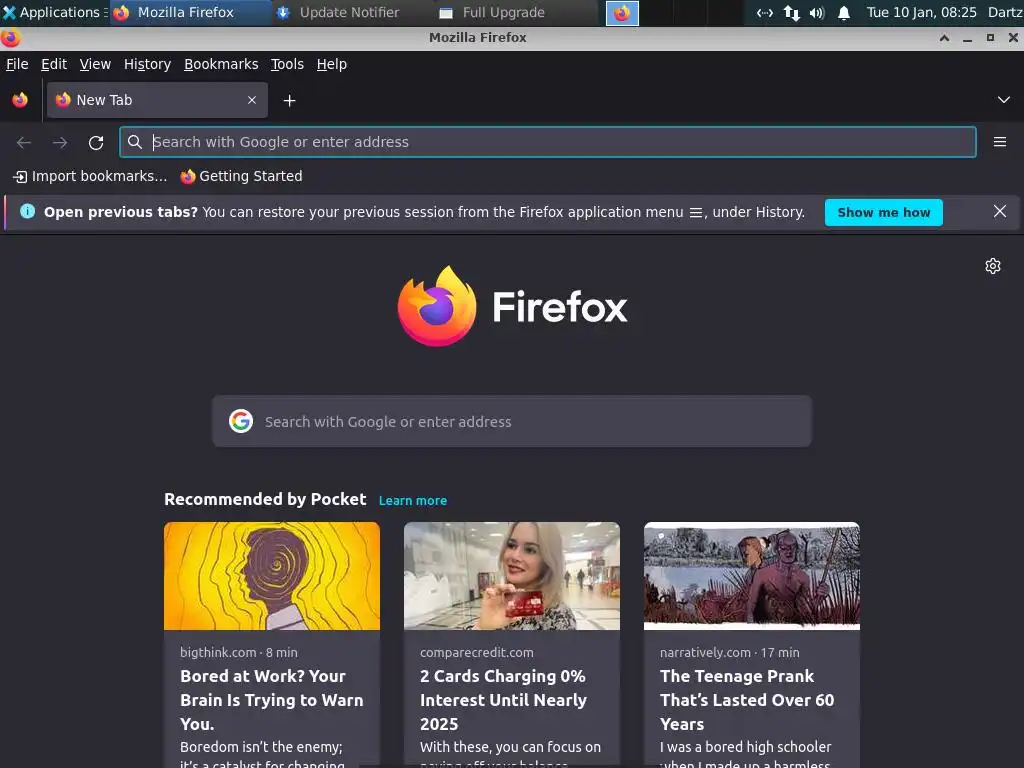Go back using the back arrow
The image size is (1024, 768).
[24, 142]
